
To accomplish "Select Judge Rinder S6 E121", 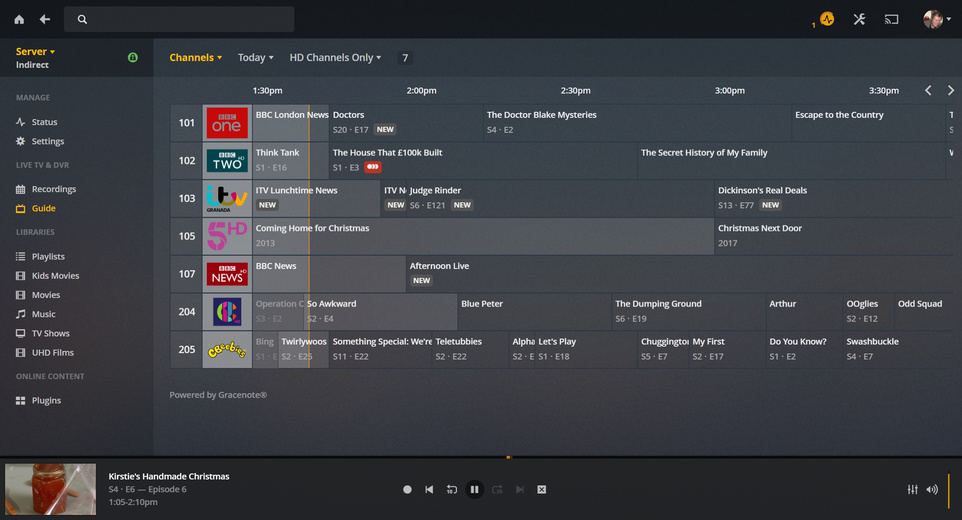I will point(560,198).
